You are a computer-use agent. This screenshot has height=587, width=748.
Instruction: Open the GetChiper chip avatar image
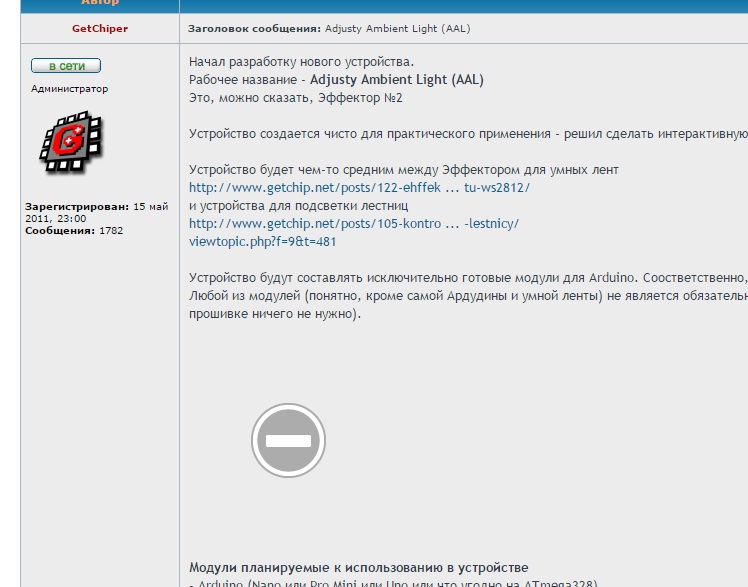(71, 142)
